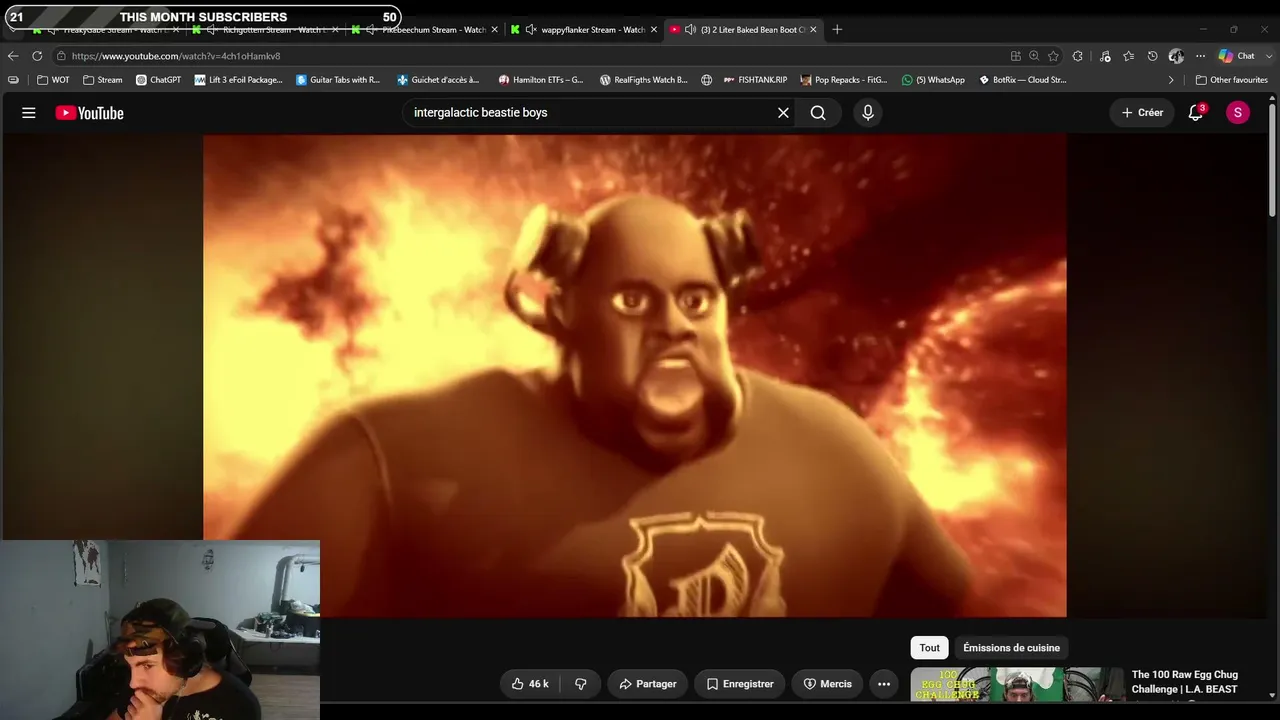Show more bookmarks with the chevron
1280x720 pixels.
1171,80
